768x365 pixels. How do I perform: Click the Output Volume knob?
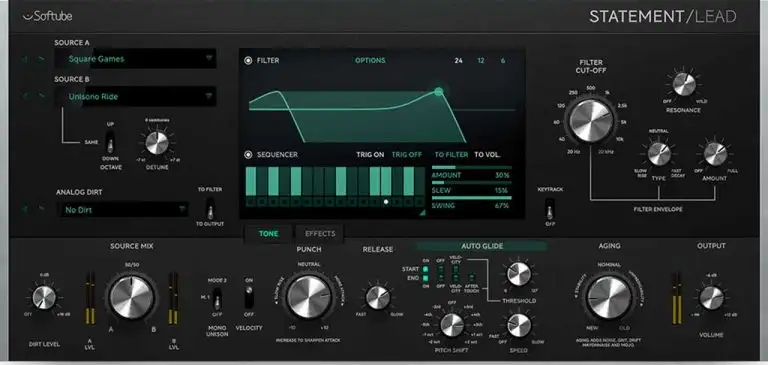tap(711, 297)
